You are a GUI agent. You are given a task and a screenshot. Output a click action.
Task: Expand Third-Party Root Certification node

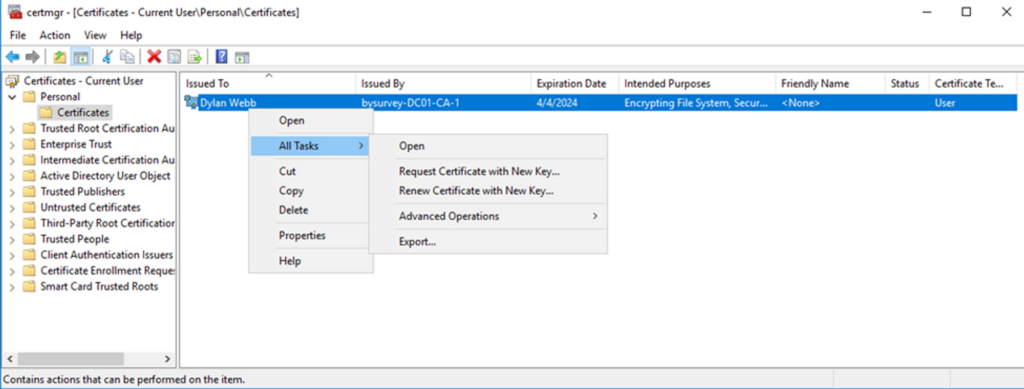12,224
